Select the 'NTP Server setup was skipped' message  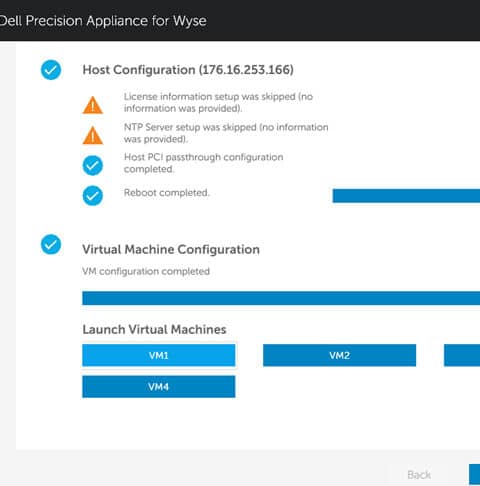pos(226,133)
